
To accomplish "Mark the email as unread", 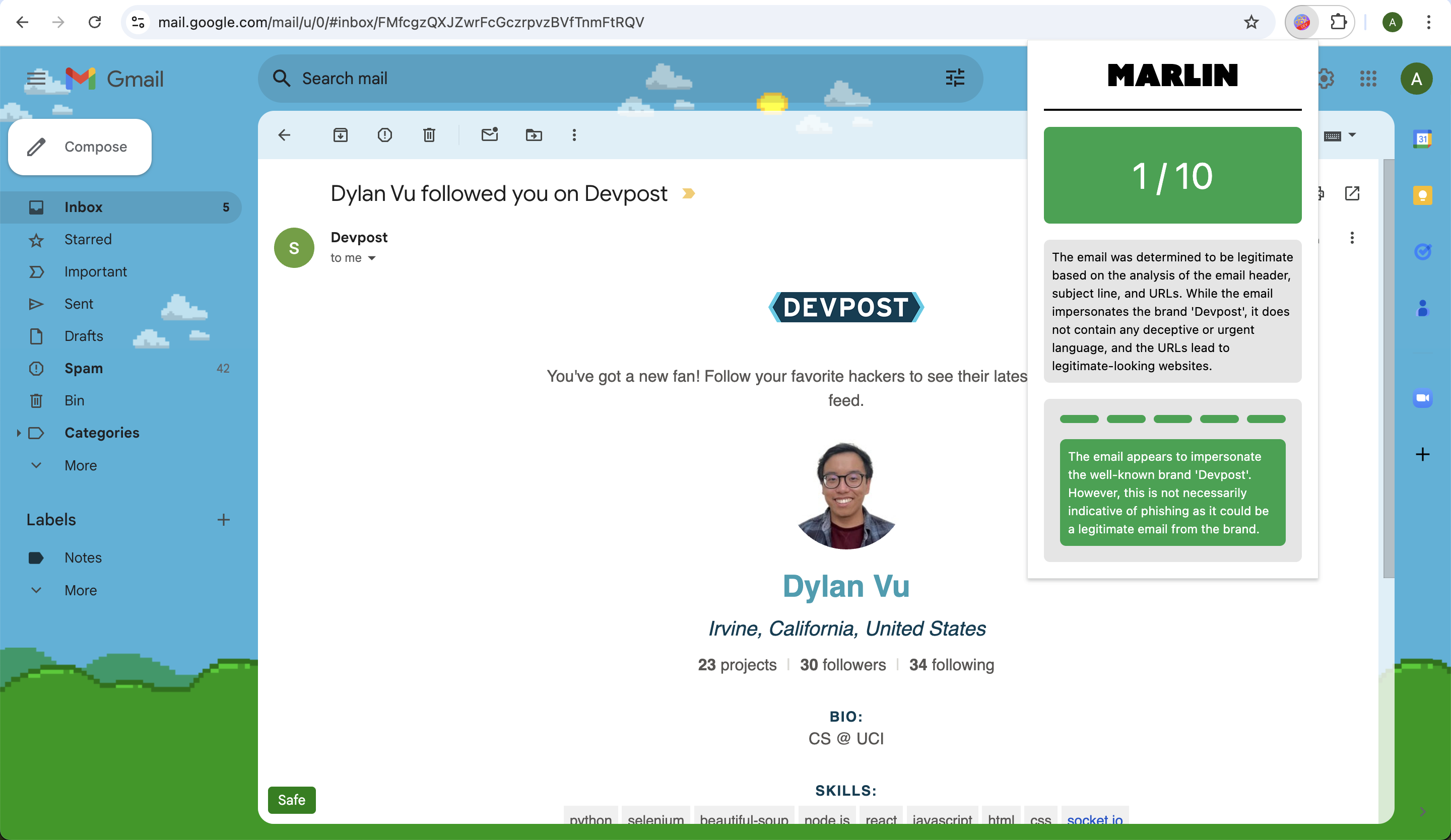I will 489,135.
